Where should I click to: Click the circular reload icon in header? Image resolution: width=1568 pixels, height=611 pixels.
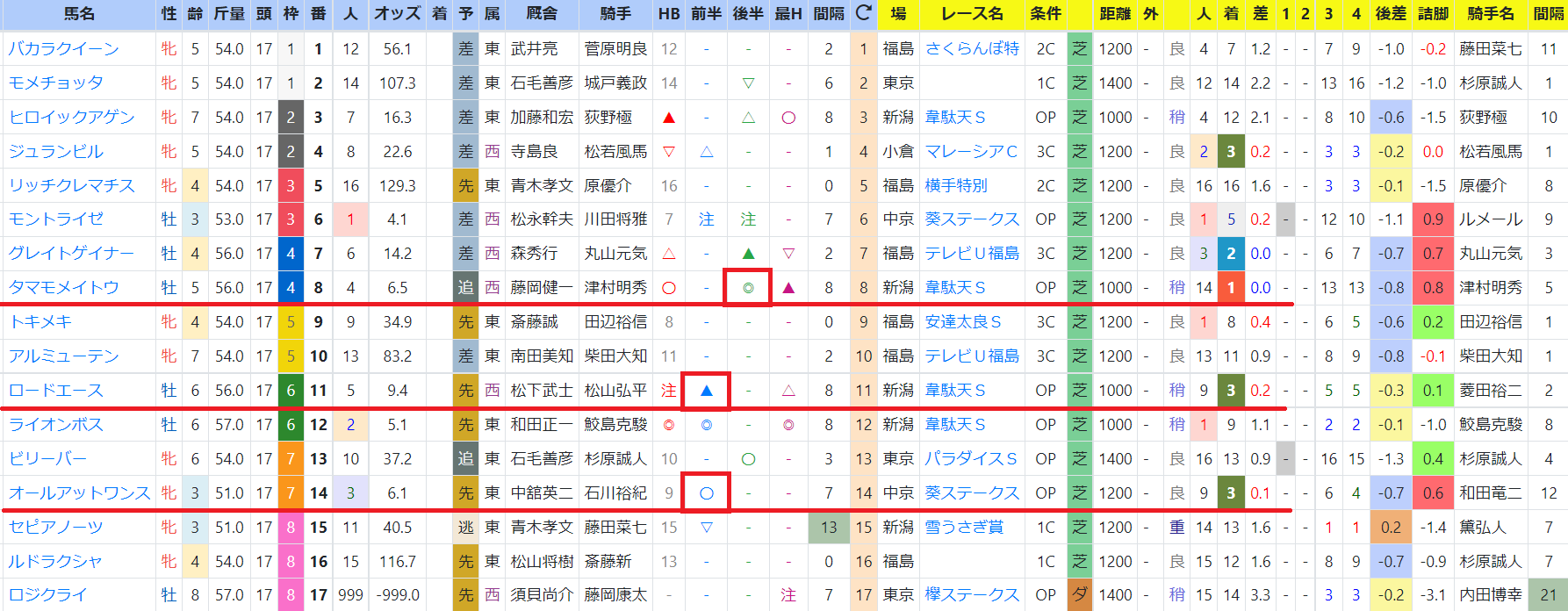point(864,13)
